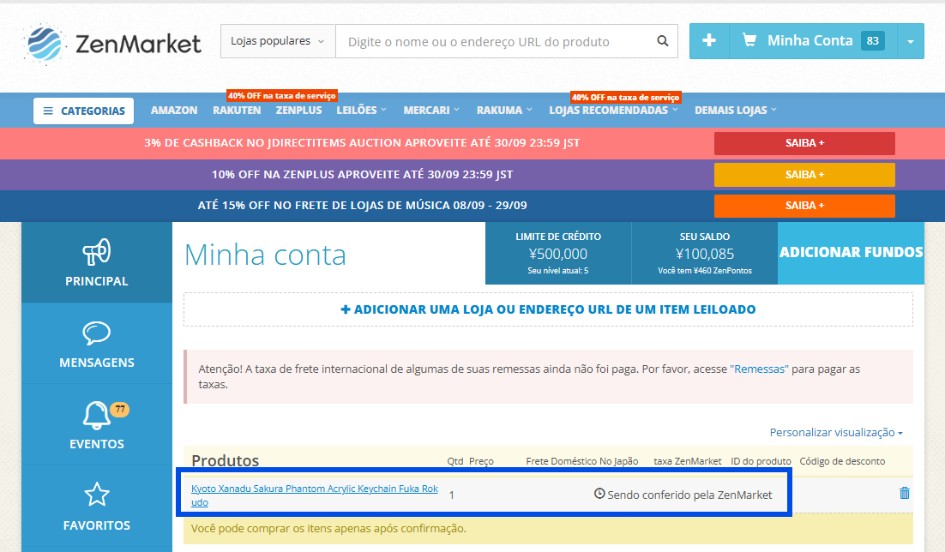Viewport: 945px width, 552px height.
Task: Click the 15% OFF frete de música banner text
Action: (x=362, y=205)
